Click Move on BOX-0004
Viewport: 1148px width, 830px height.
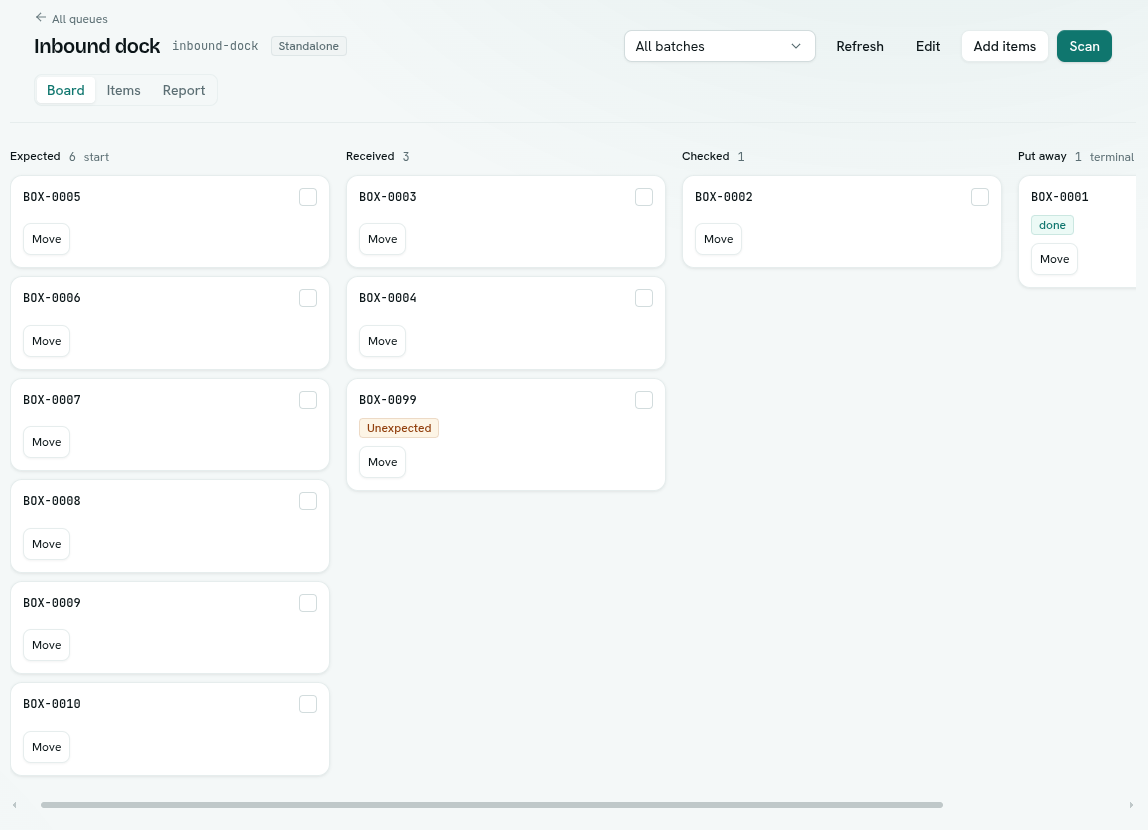pos(382,341)
